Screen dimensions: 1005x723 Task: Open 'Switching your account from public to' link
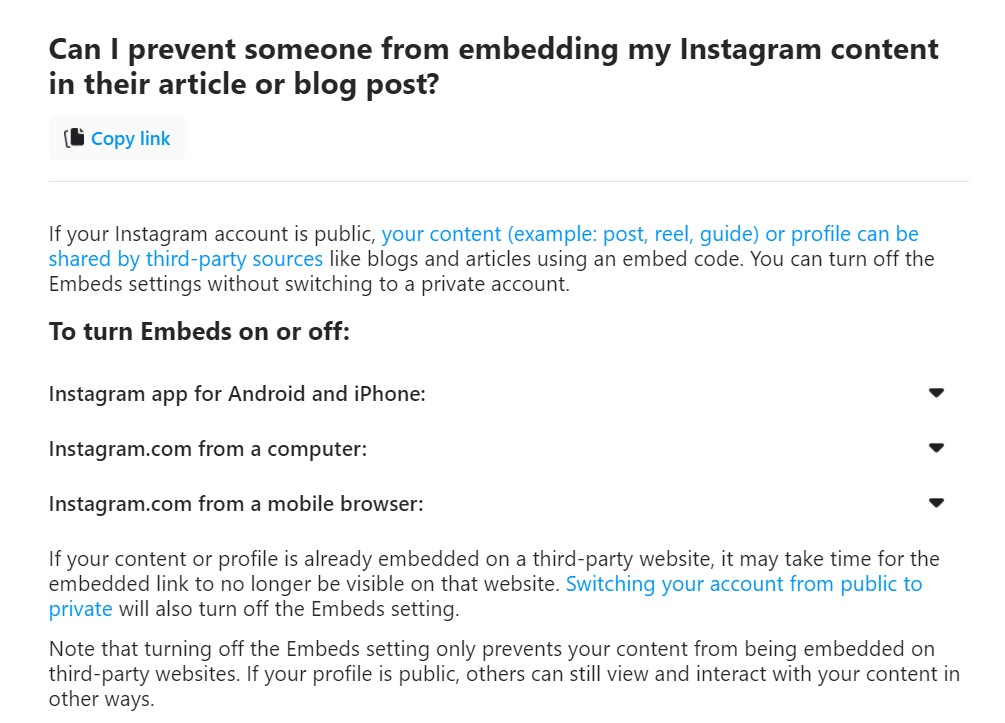click(744, 584)
